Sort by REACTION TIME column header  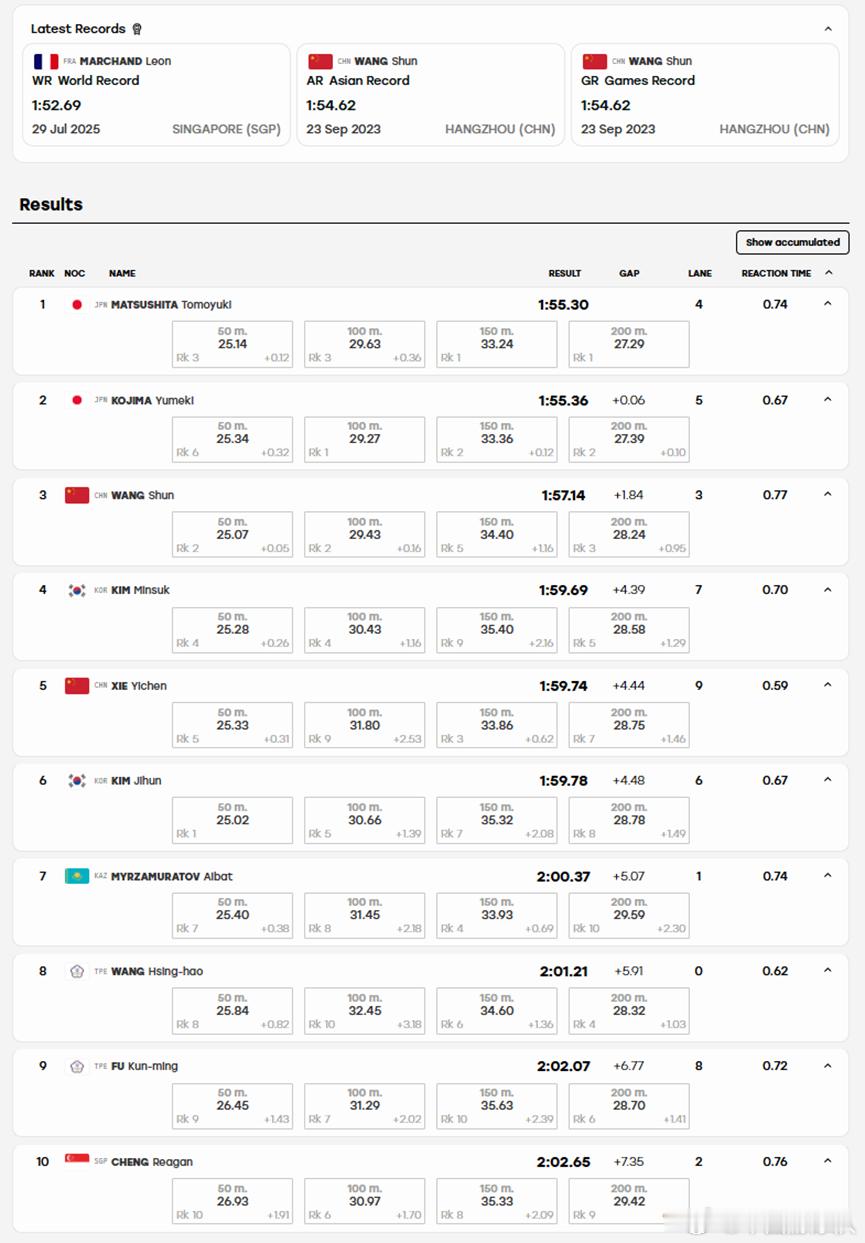tap(776, 273)
